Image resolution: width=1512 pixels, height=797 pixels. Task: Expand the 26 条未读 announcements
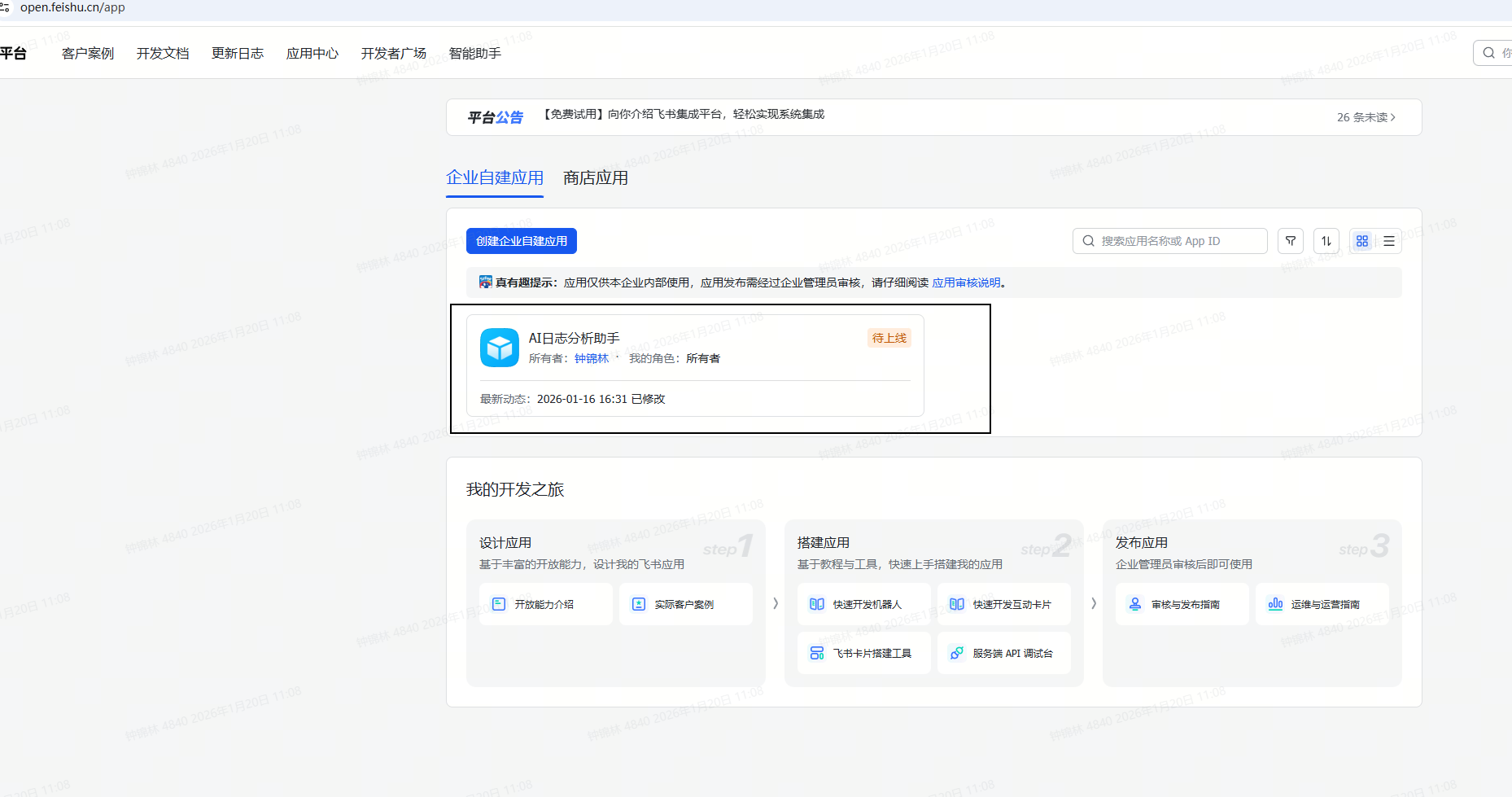click(x=1366, y=117)
